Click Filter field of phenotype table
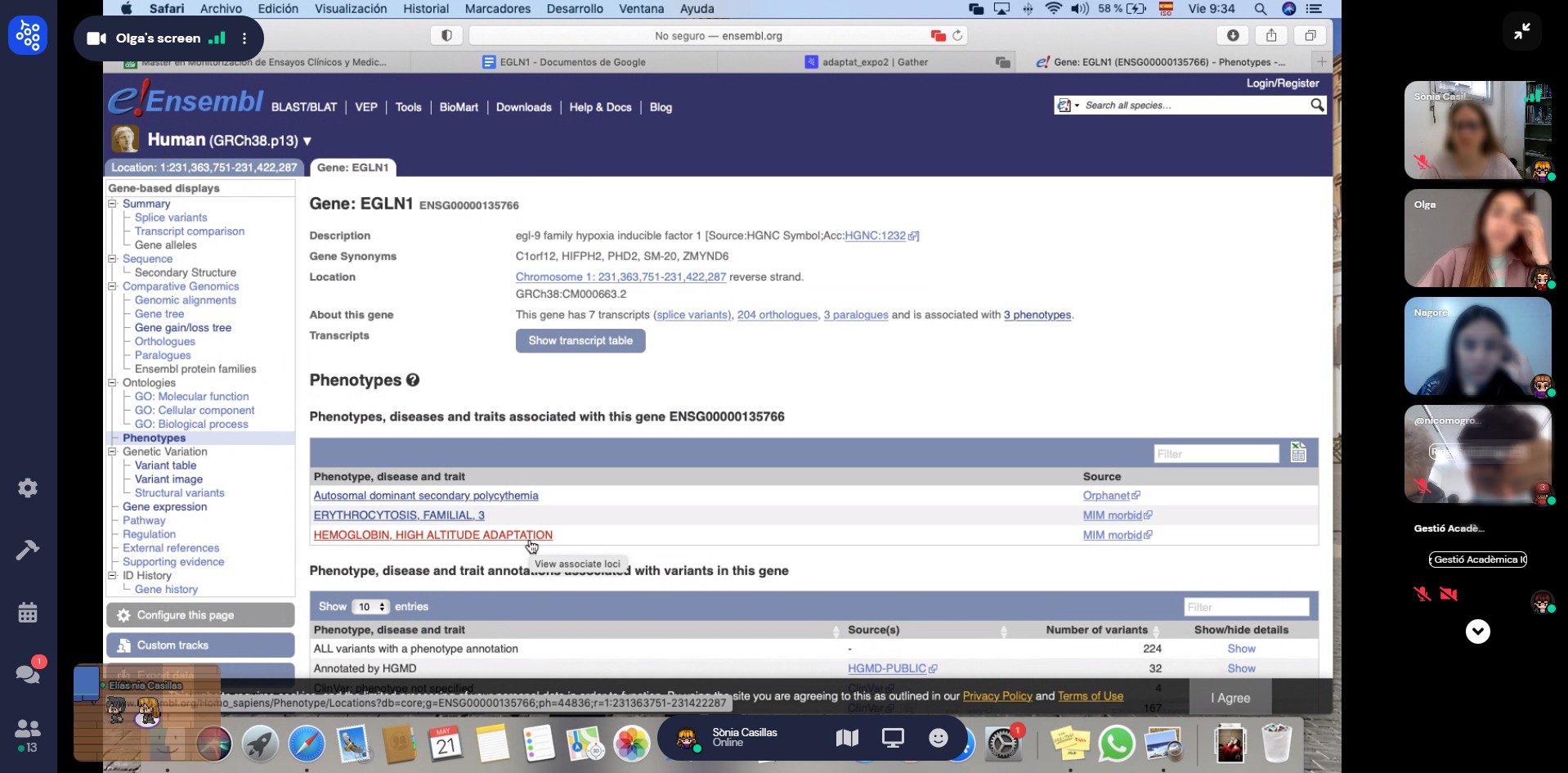Viewport: 1568px width, 773px height. [1216, 454]
